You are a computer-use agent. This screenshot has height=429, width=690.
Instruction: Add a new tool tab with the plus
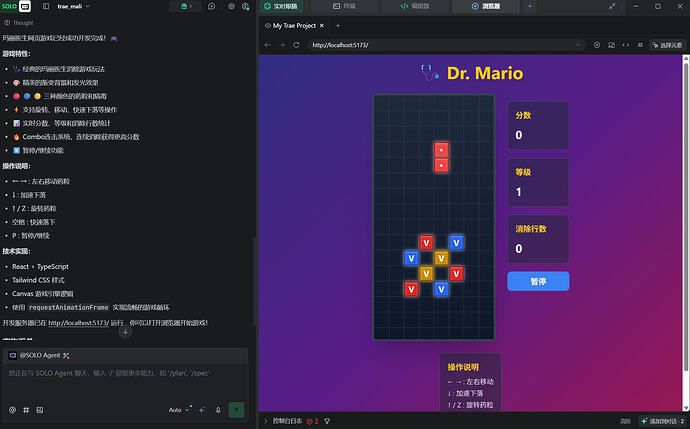530,6
